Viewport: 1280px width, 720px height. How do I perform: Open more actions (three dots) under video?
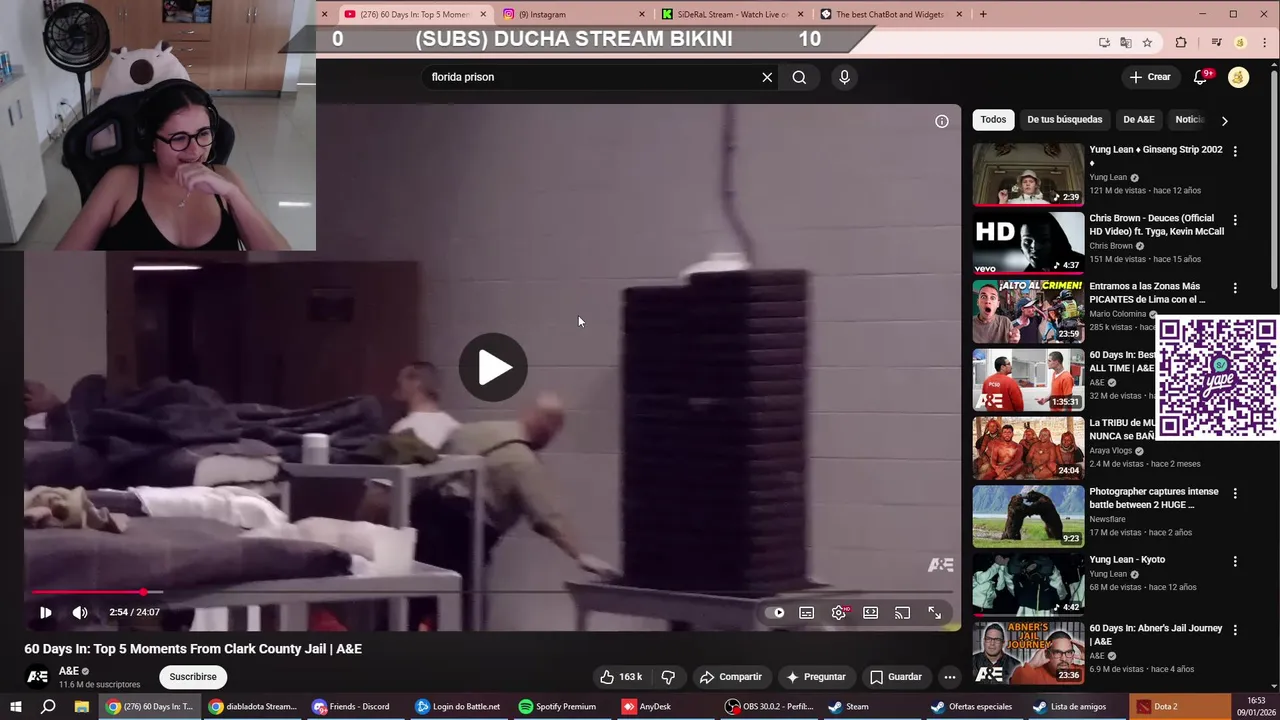[950, 677]
